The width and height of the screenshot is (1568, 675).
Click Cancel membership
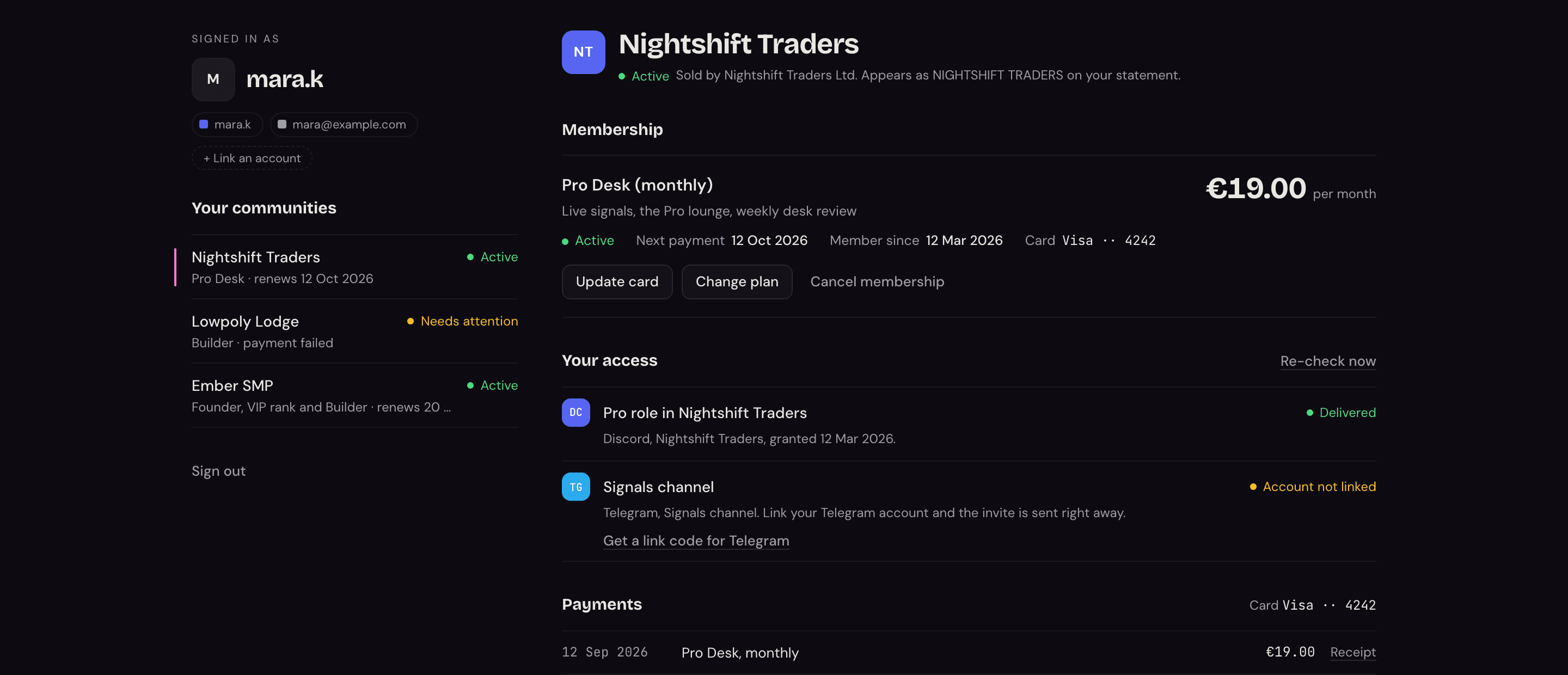877,282
